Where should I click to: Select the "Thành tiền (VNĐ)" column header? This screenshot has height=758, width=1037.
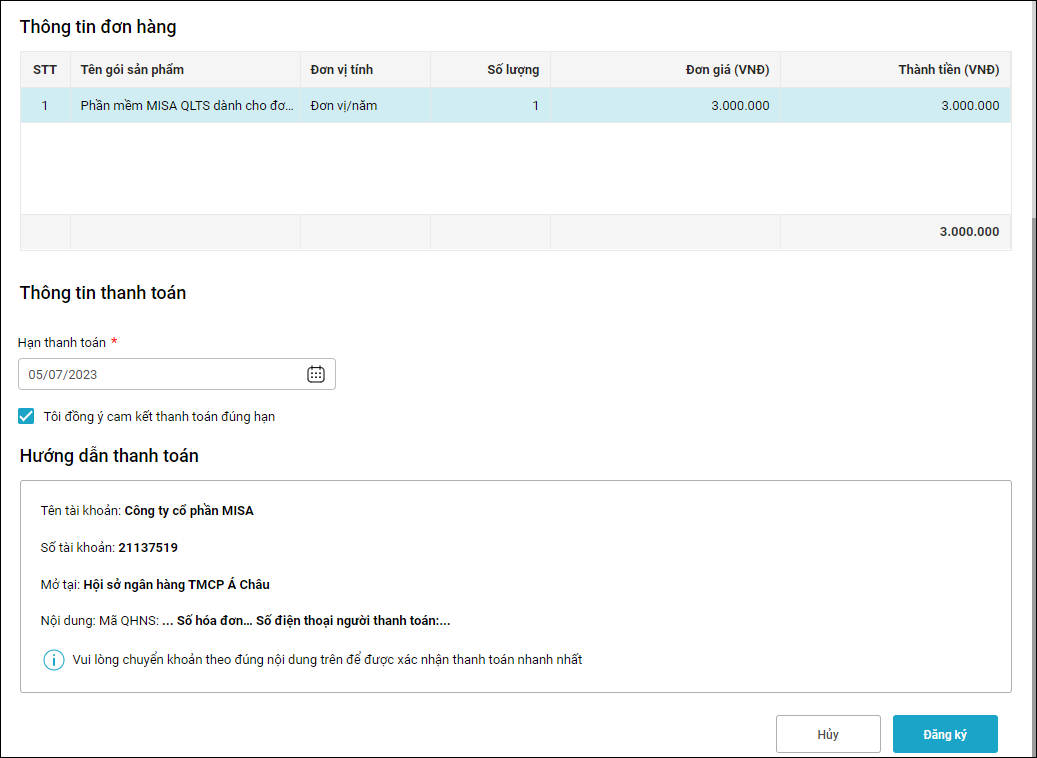pyautogui.click(x=948, y=70)
